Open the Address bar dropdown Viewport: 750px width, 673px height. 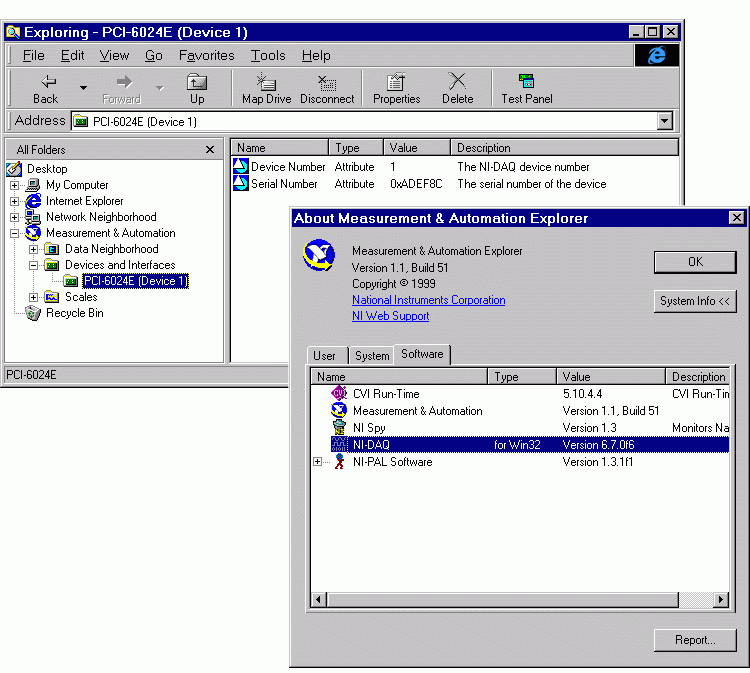[x=665, y=121]
